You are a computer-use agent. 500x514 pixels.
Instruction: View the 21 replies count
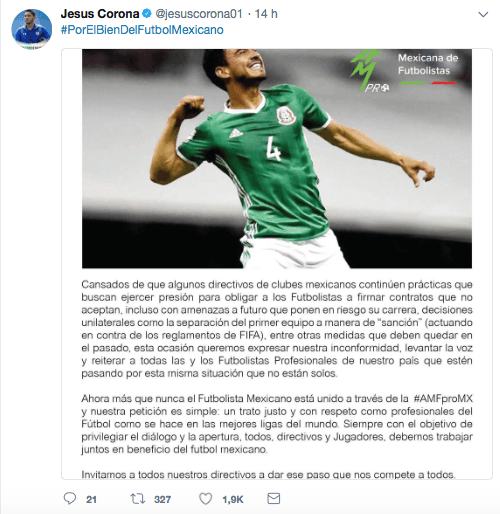coord(91,499)
